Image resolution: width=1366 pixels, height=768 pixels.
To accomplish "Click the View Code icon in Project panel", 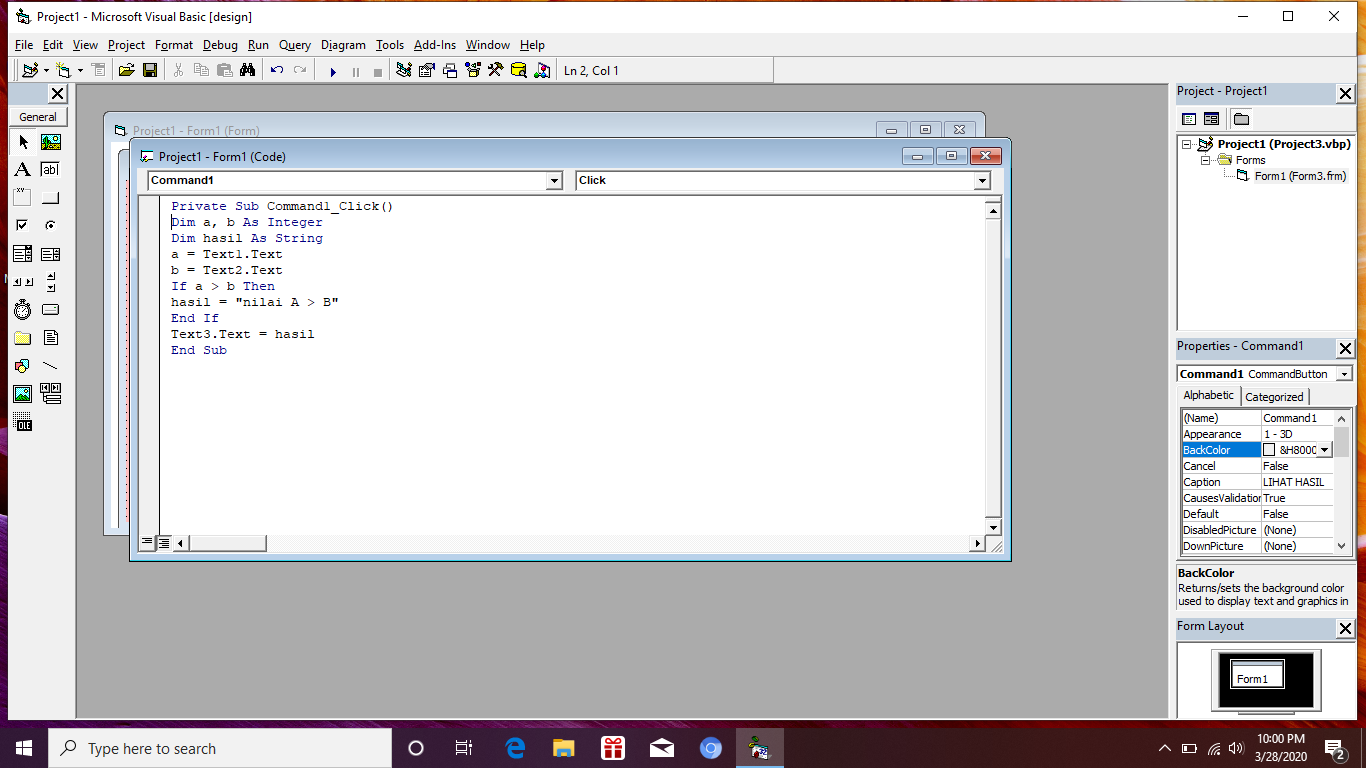I will click(x=1190, y=119).
